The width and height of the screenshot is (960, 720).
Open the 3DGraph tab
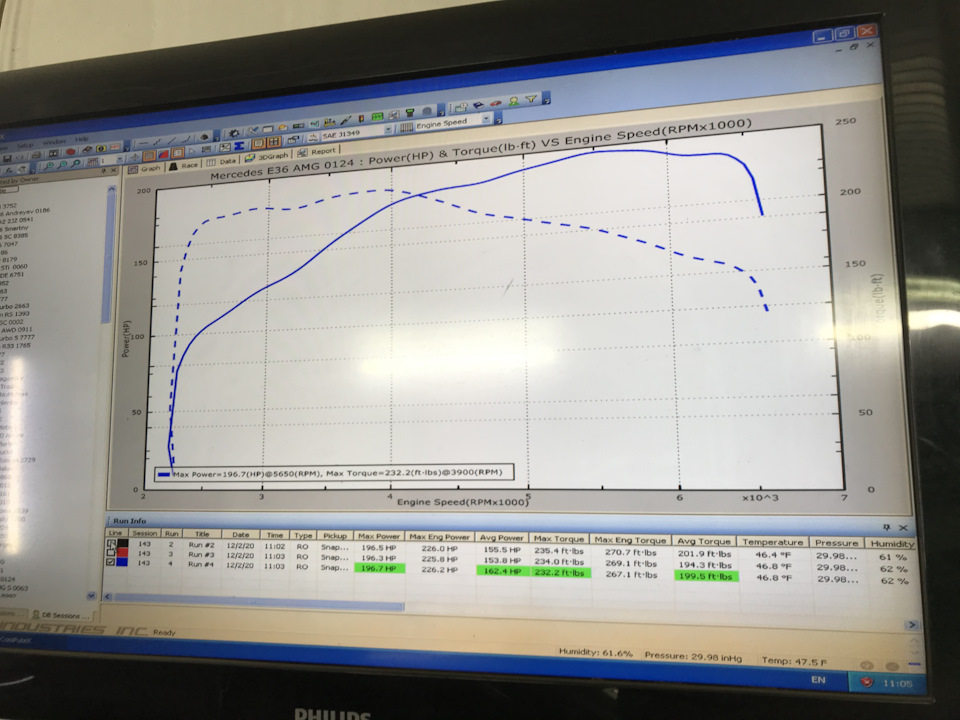coord(267,157)
